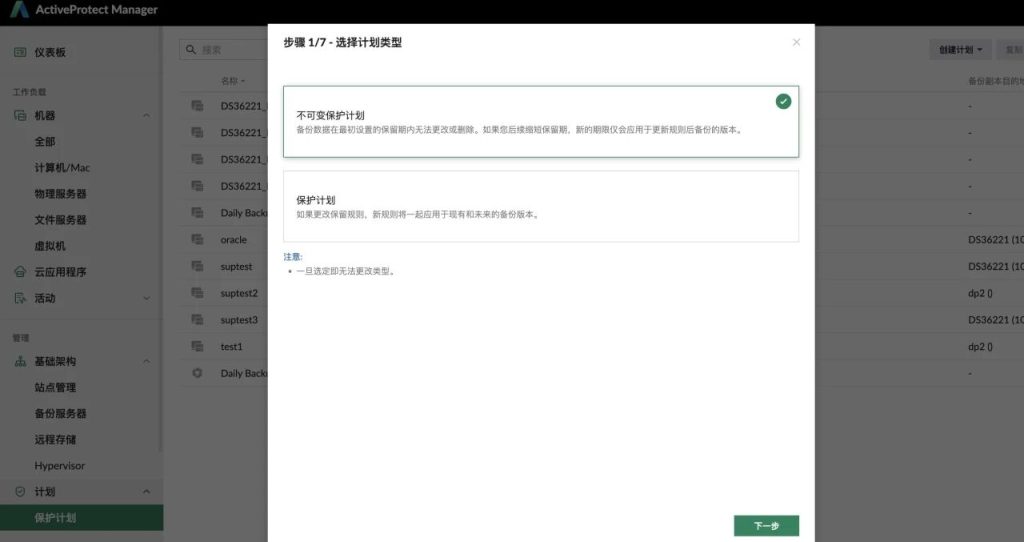The image size is (1024, 542).
Task: Click the search magnifier icon
Action: coord(190,49)
